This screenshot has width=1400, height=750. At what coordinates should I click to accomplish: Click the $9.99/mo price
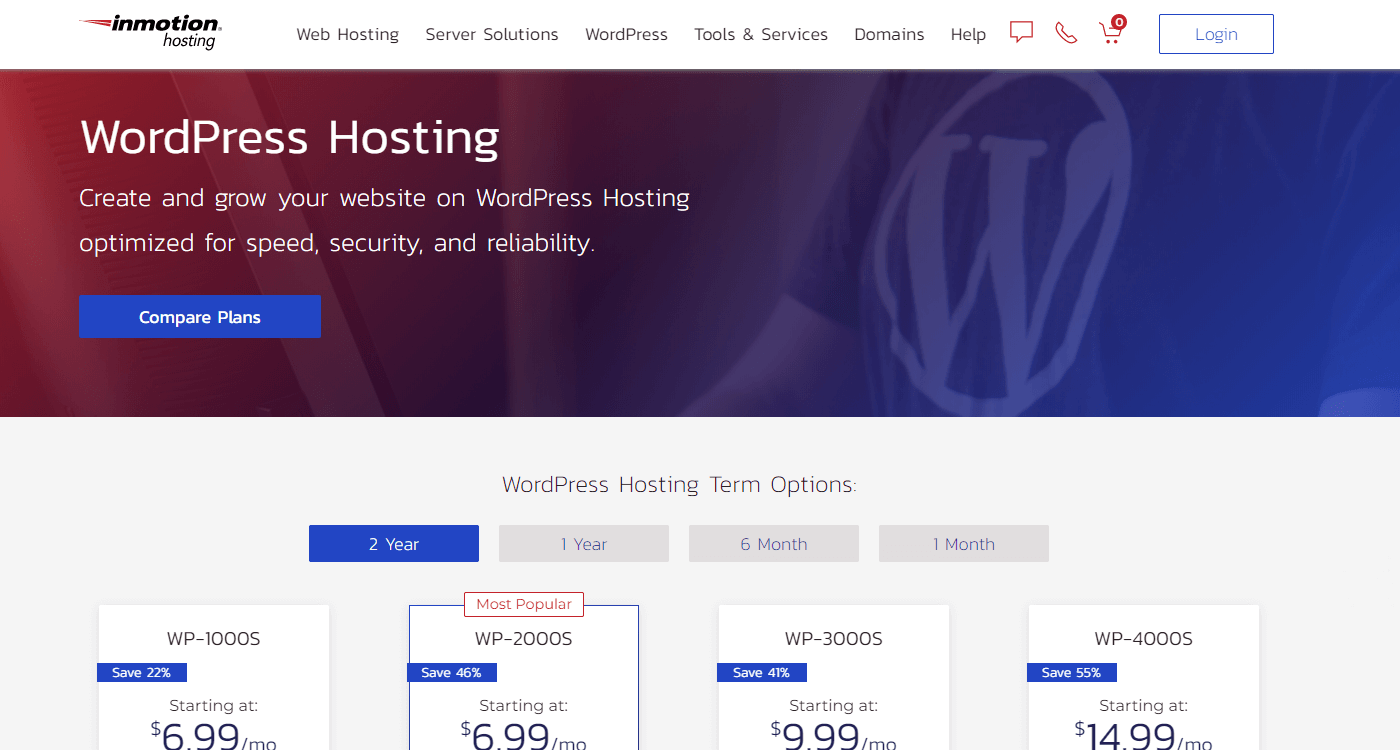pyautogui.click(x=834, y=735)
